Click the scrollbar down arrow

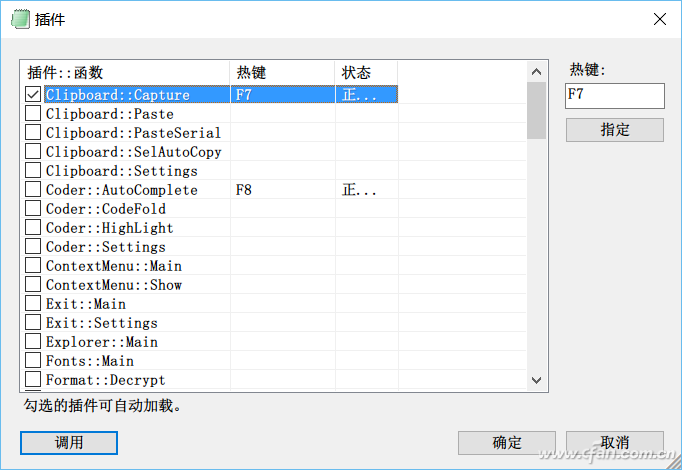(x=536, y=380)
